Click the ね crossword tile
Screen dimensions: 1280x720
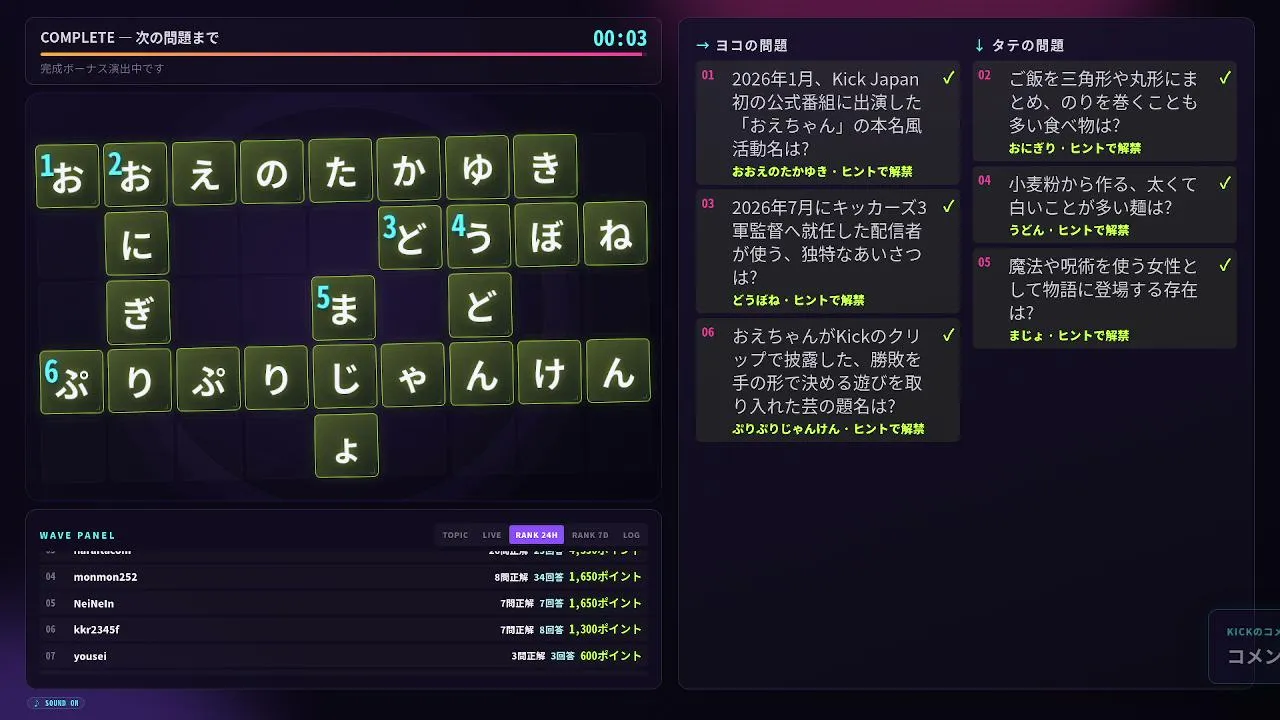pos(615,233)
